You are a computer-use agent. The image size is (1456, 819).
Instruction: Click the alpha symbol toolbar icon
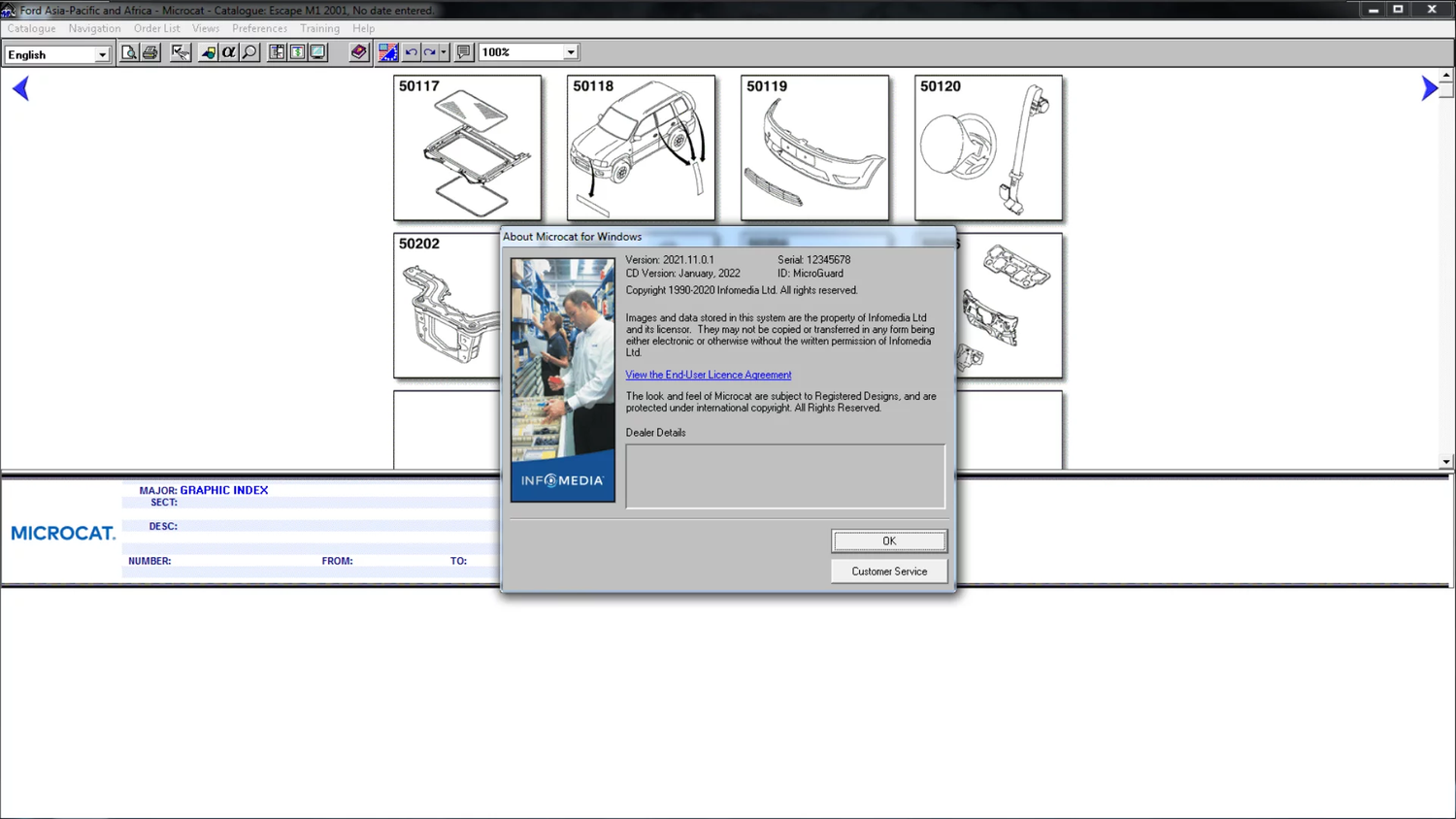(x=229, y=52)
